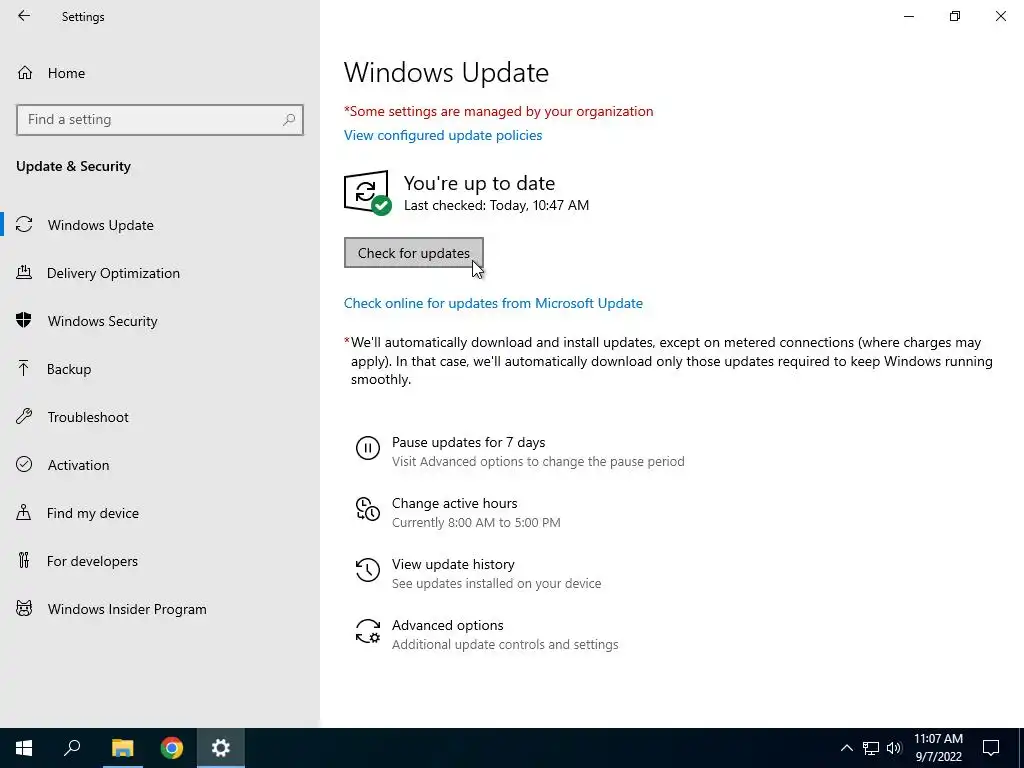The image size is (1024, 768).
Task: Click 'You're up to date' status text
Action: pos(479,183)
